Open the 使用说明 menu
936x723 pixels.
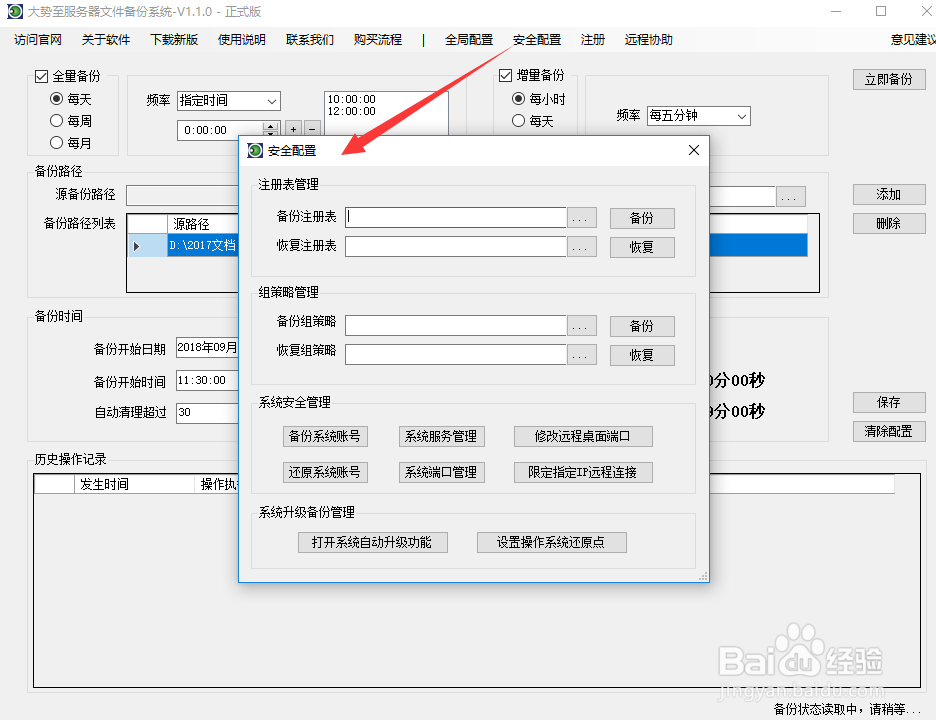point(242,39)
